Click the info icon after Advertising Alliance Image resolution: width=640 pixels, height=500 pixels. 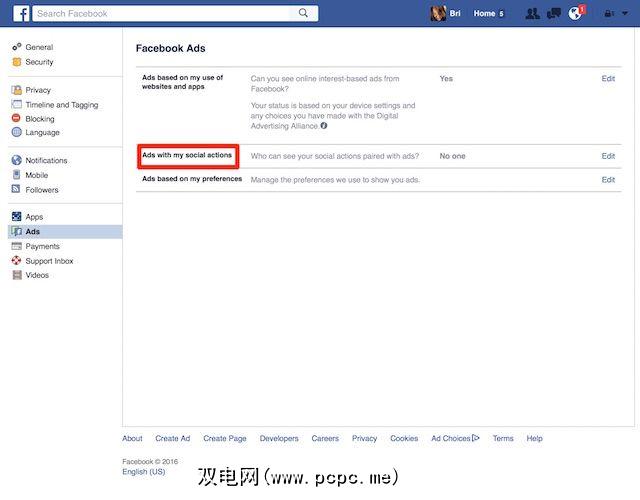[x=324, y=126]
